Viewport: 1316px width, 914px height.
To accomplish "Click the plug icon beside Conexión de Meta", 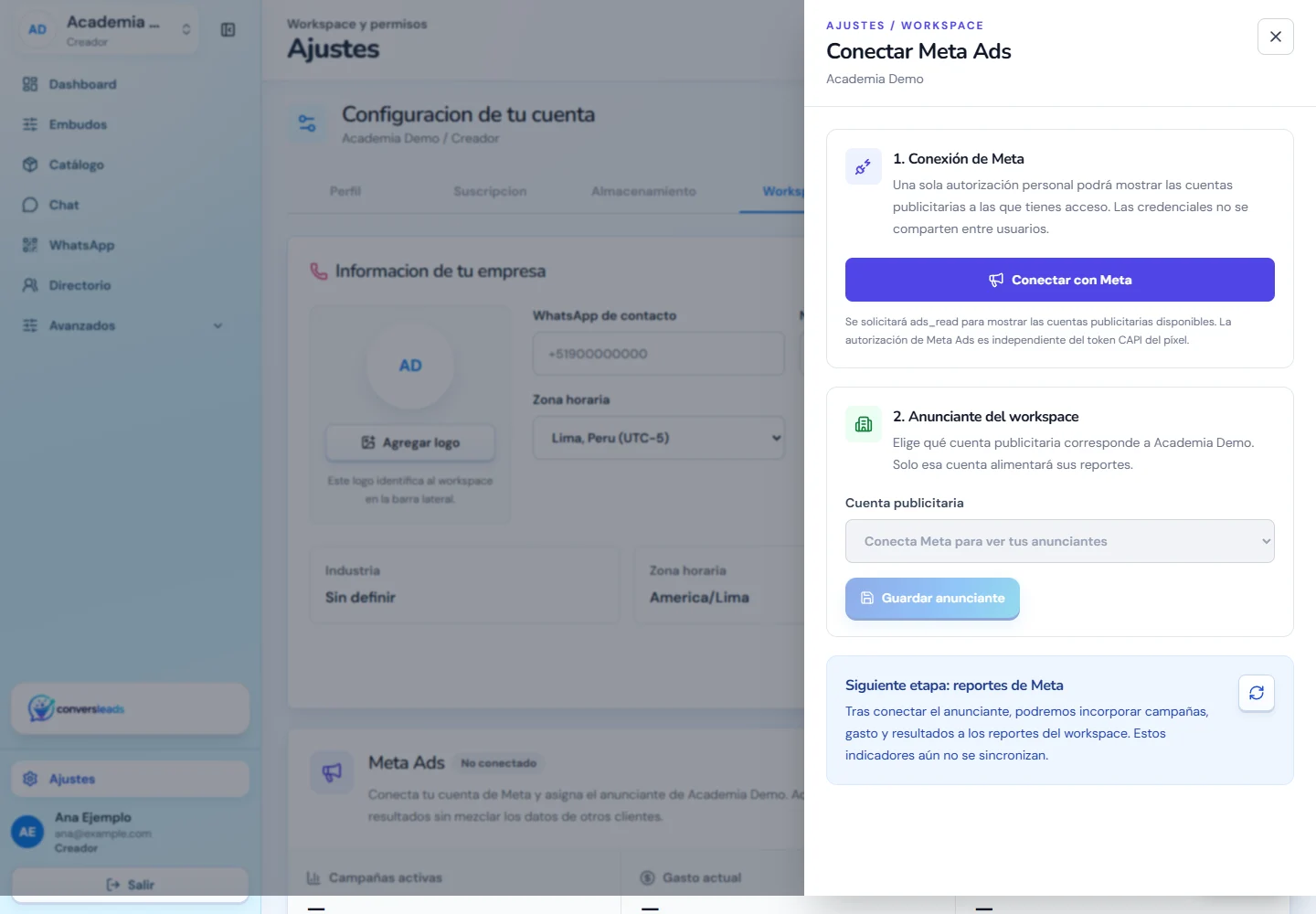I will [864, 166].
